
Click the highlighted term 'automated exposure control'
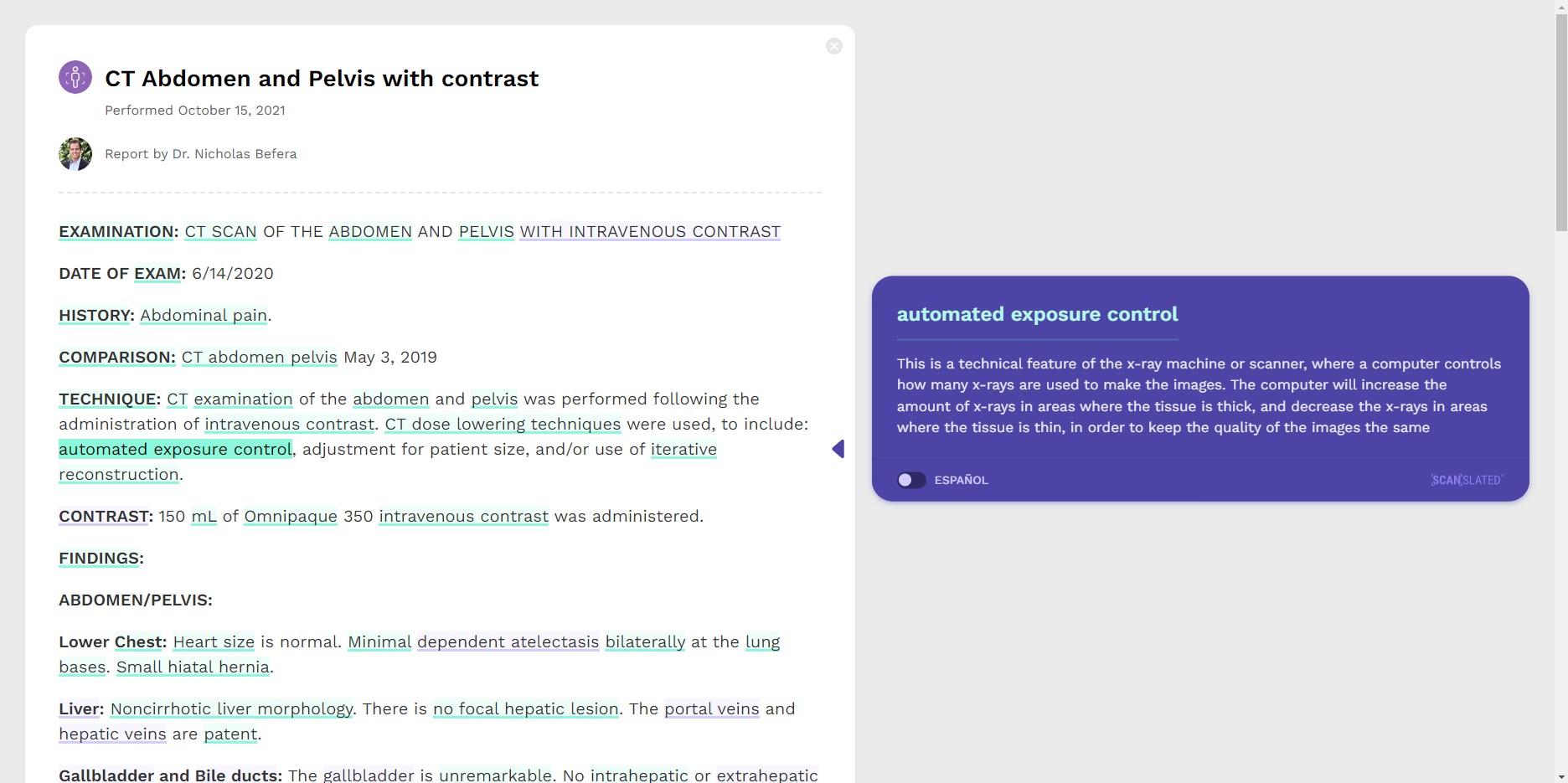[175, 450]
